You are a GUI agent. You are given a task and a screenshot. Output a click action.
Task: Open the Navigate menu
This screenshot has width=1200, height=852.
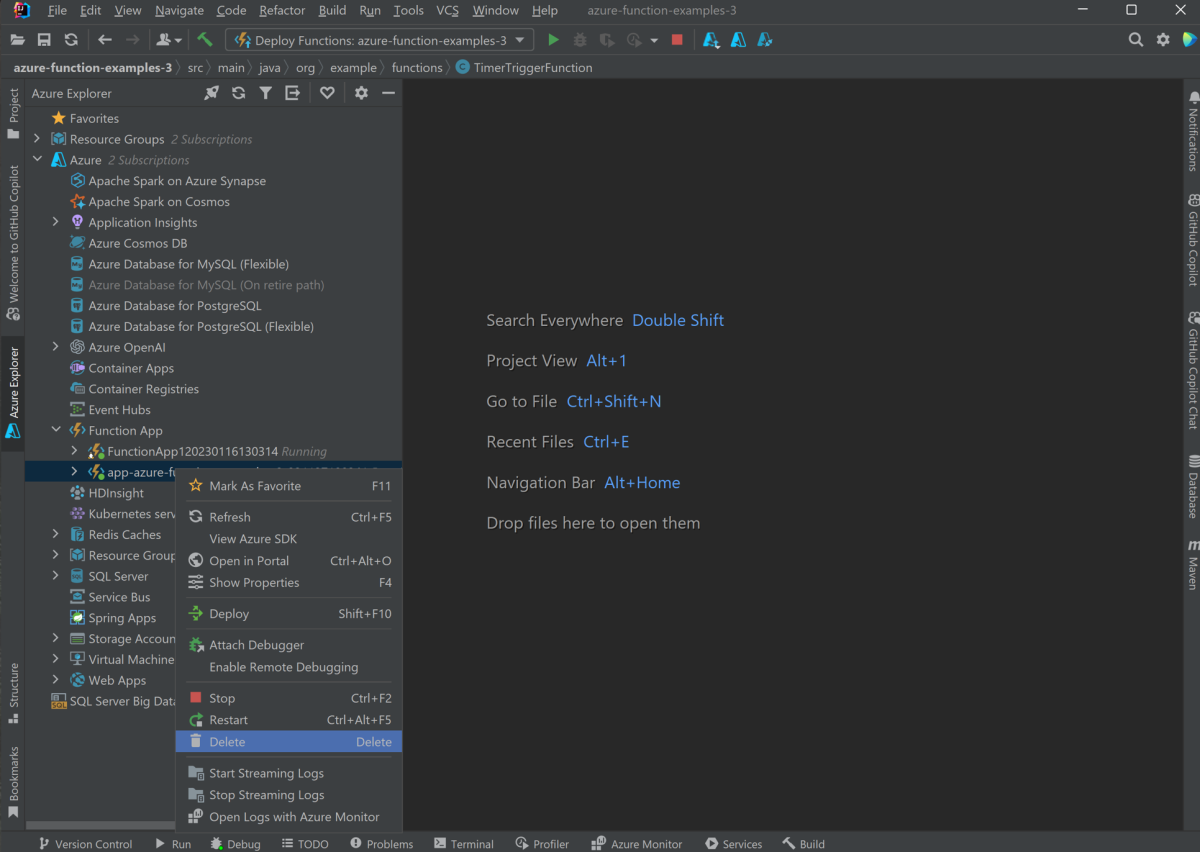pyautogui.click(x=178, y=10)
